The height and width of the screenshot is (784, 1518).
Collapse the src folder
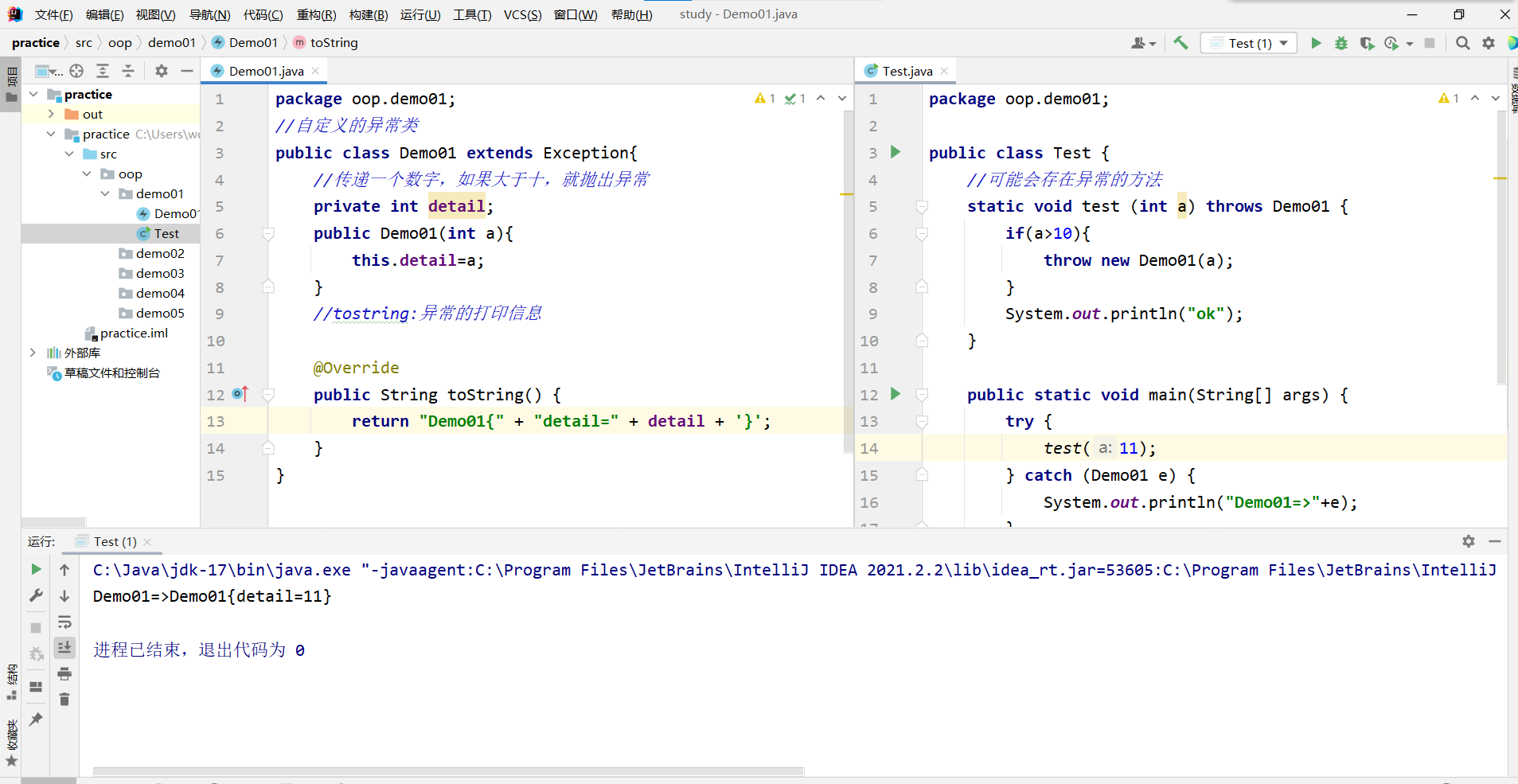(x=69, y=154)
